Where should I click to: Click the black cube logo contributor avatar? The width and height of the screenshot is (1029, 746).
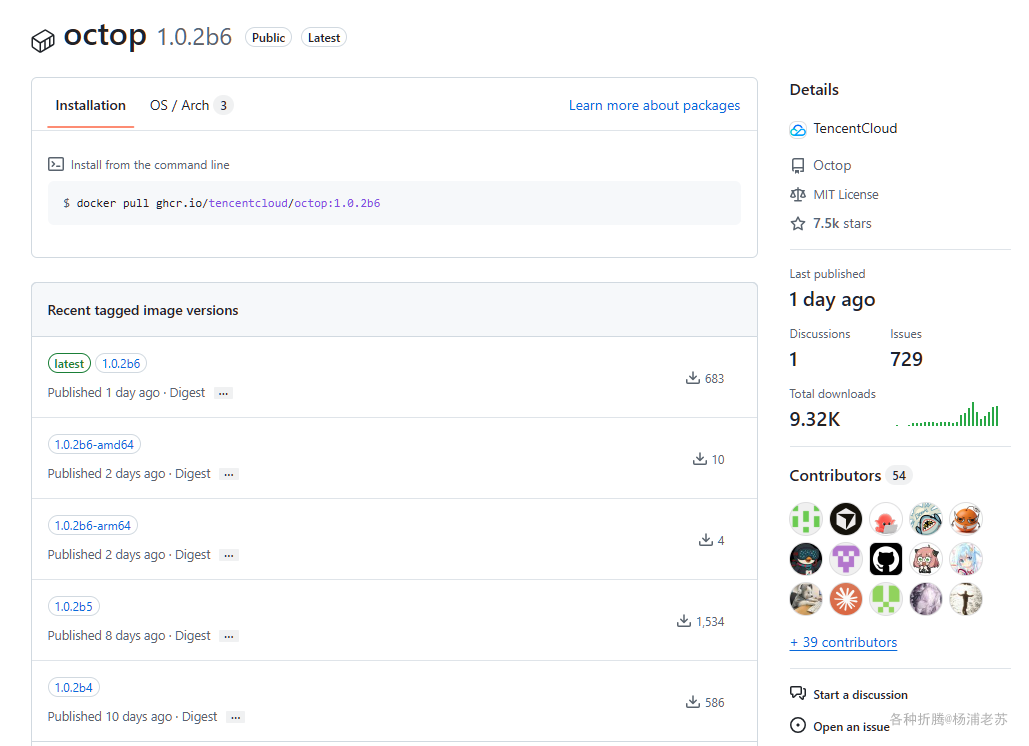[x=845, y=520]
